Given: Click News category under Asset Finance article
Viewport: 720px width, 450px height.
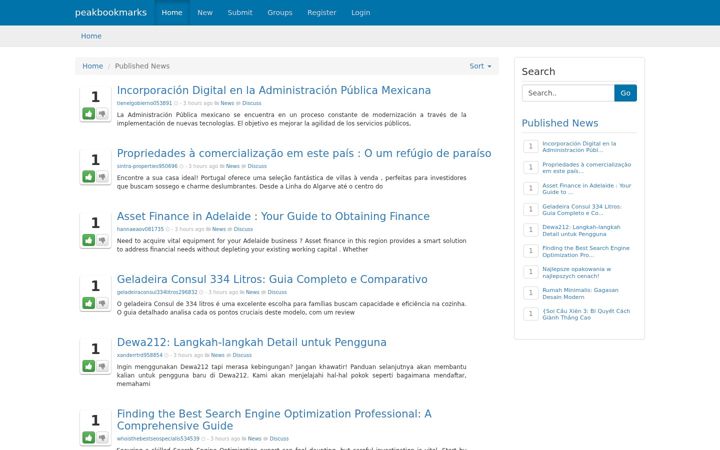Looking at the screenshot, I should pos(219,229).
